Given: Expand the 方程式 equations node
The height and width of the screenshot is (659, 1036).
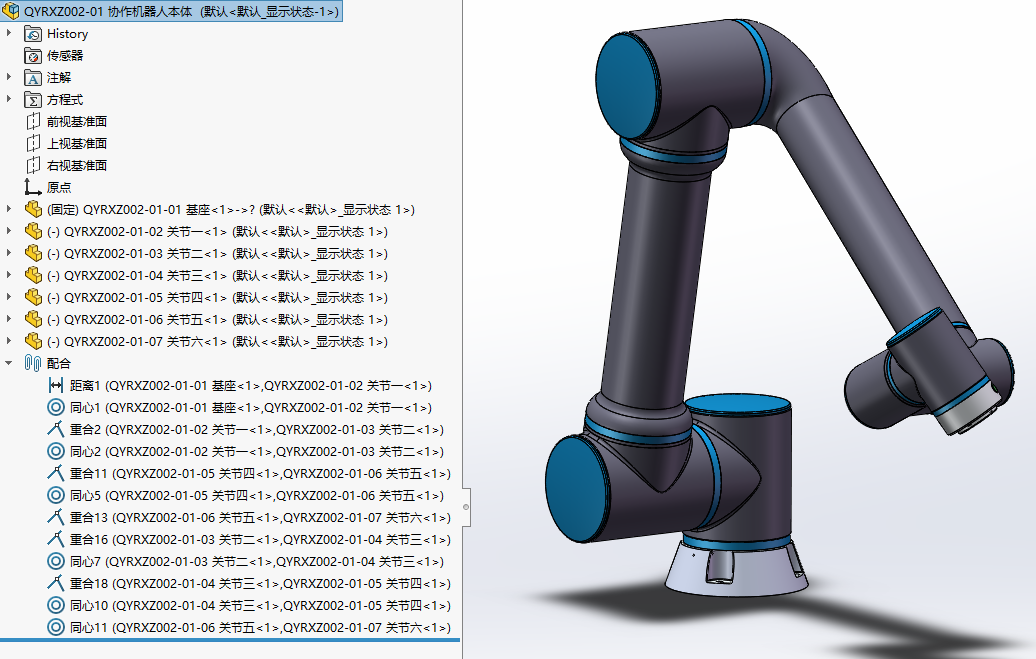Looking at the screenshot, I should point(9,99).
